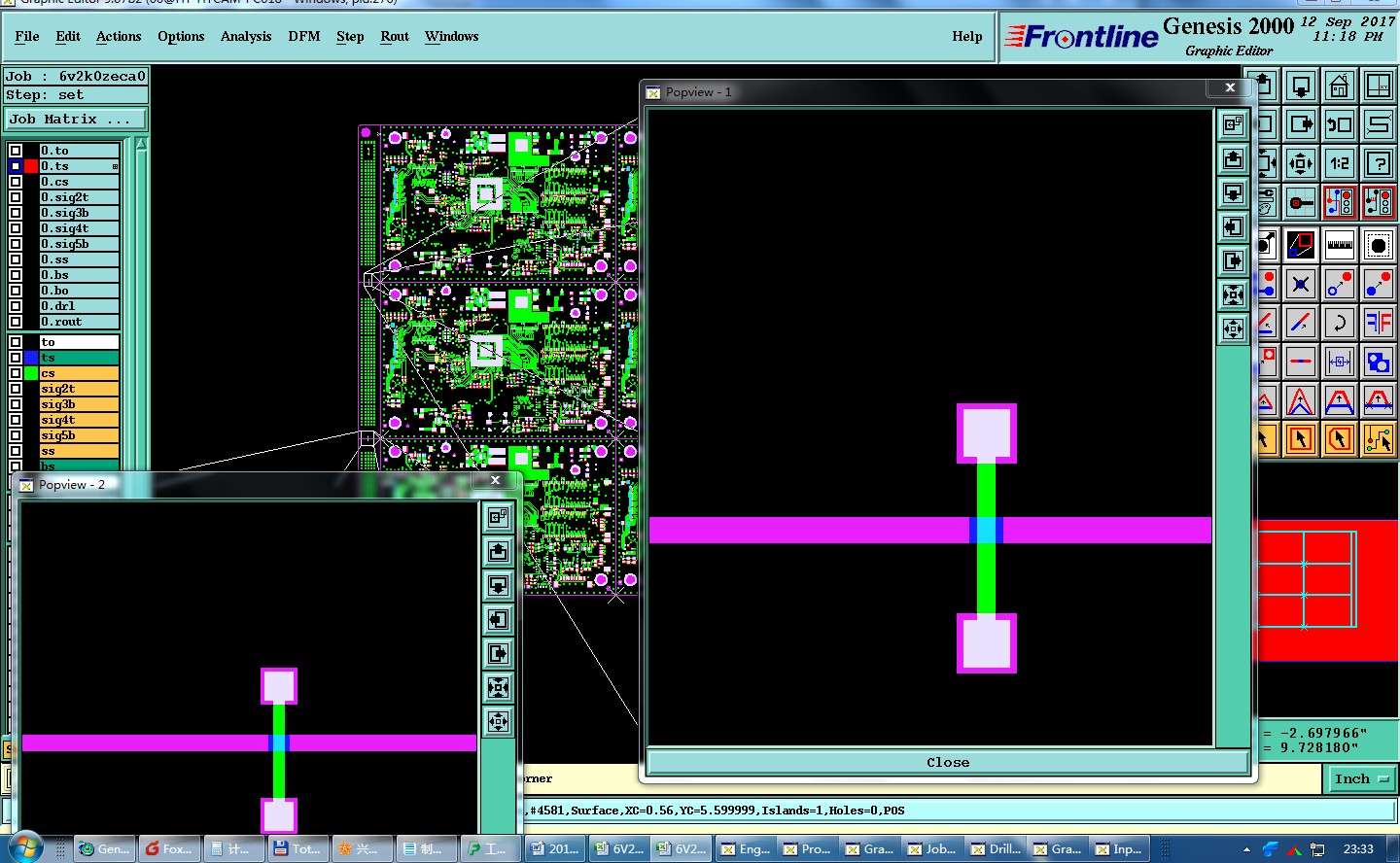This screenshot has width=1400, height=863.
Task: Click the question mark help icon
Action: (x=1379, y=163)
